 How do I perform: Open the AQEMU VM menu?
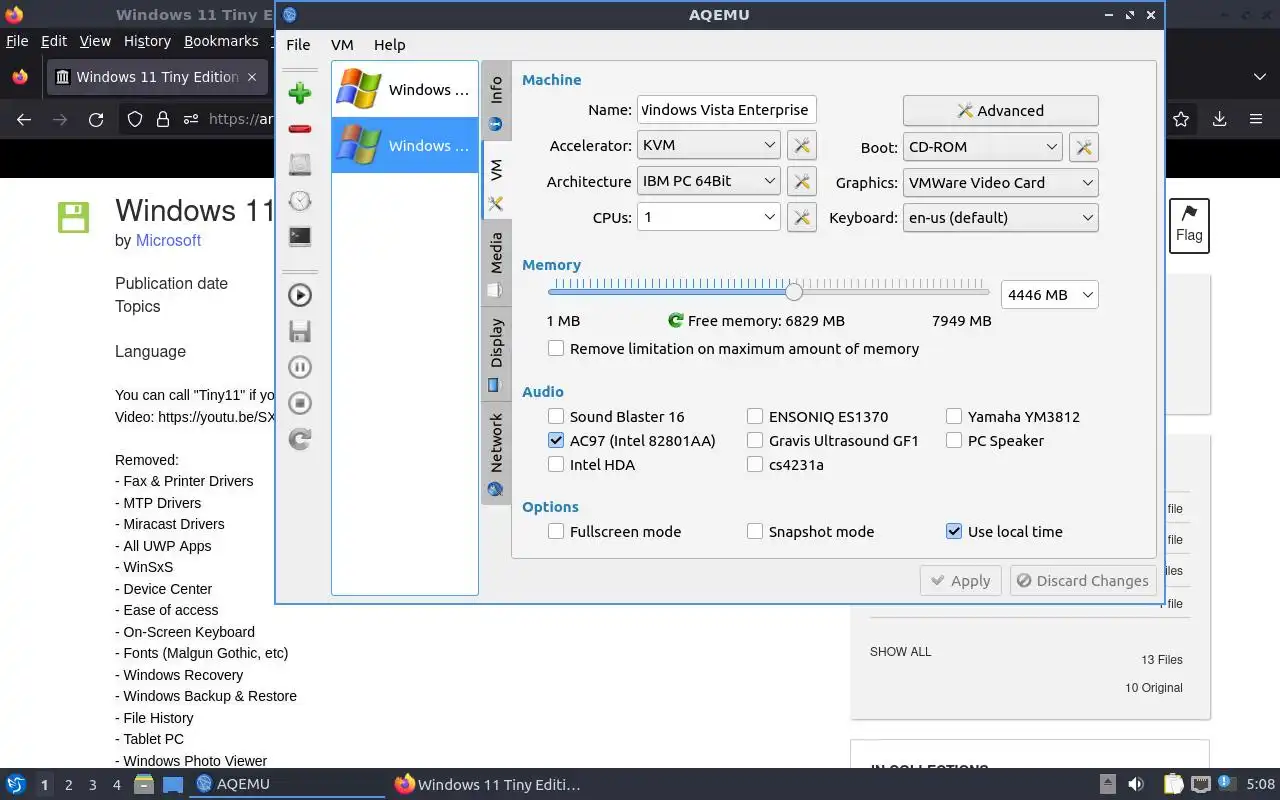tap(342, 45)
